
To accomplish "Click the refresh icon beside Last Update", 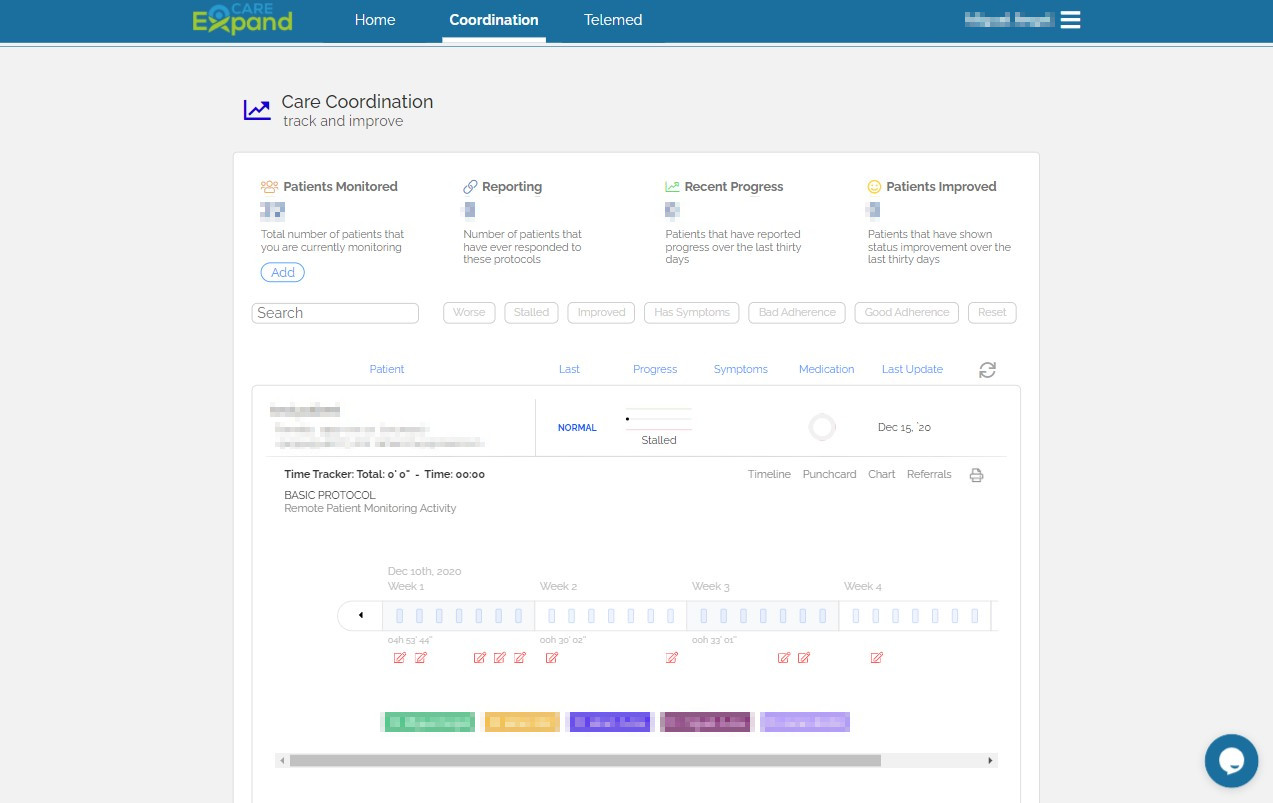I will click(x=987, y=370).
